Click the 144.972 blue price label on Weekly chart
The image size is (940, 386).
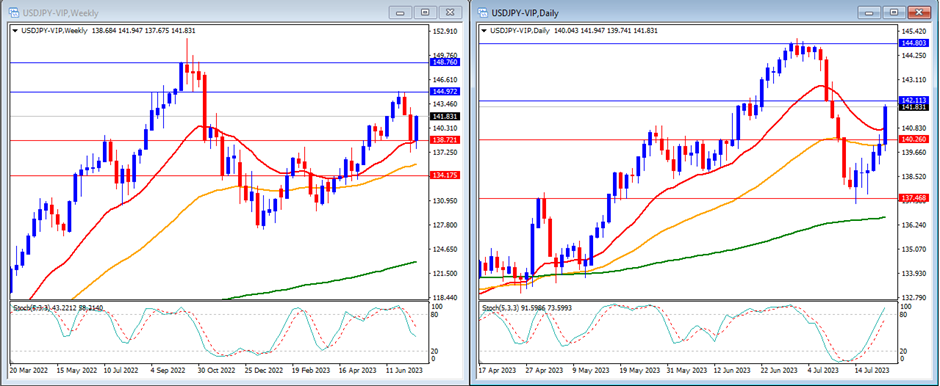[444, 92]
